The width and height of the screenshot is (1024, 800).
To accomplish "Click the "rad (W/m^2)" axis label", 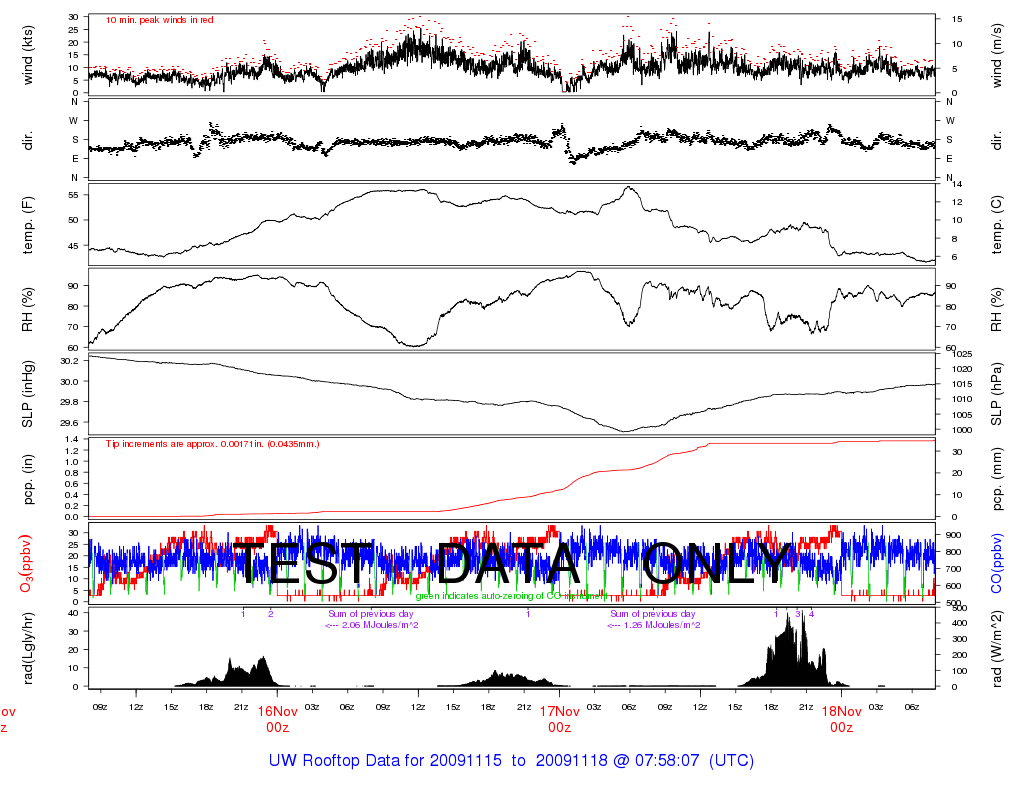I will click(996, 648).
